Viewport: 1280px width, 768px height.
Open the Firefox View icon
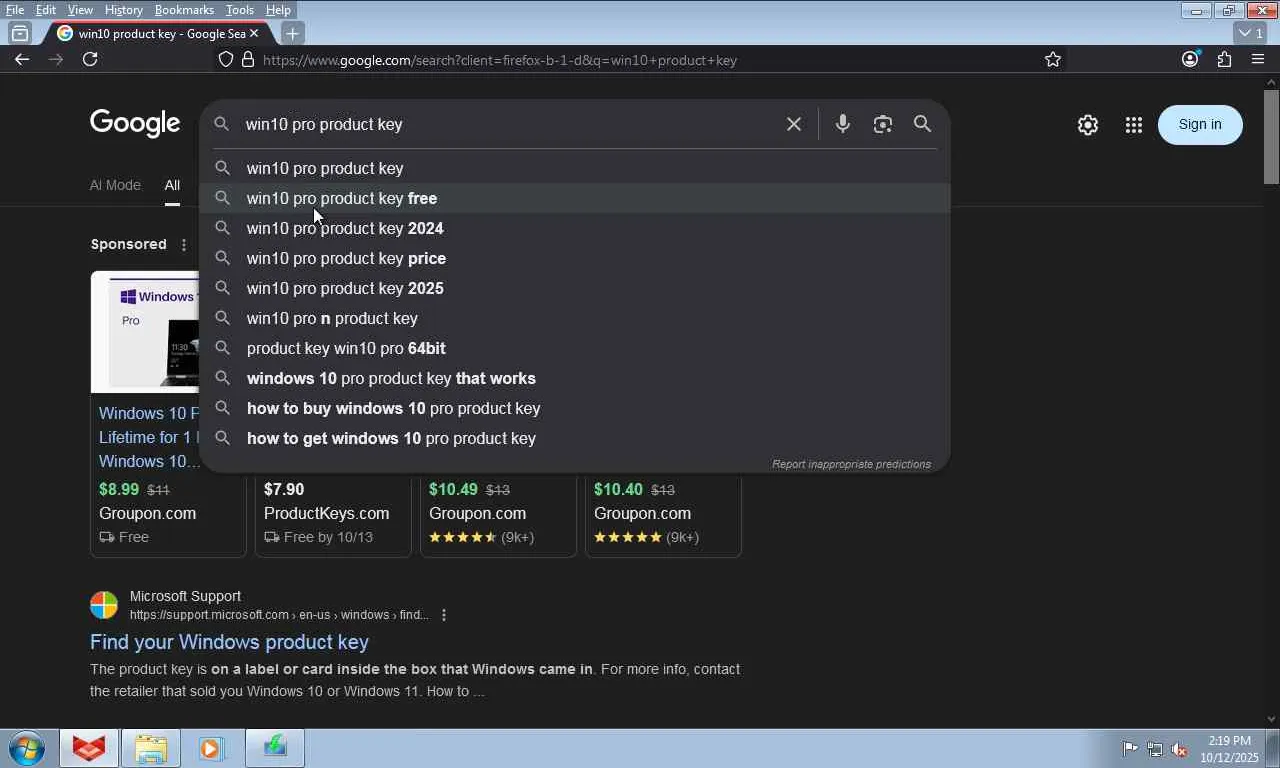pos(19,33)
